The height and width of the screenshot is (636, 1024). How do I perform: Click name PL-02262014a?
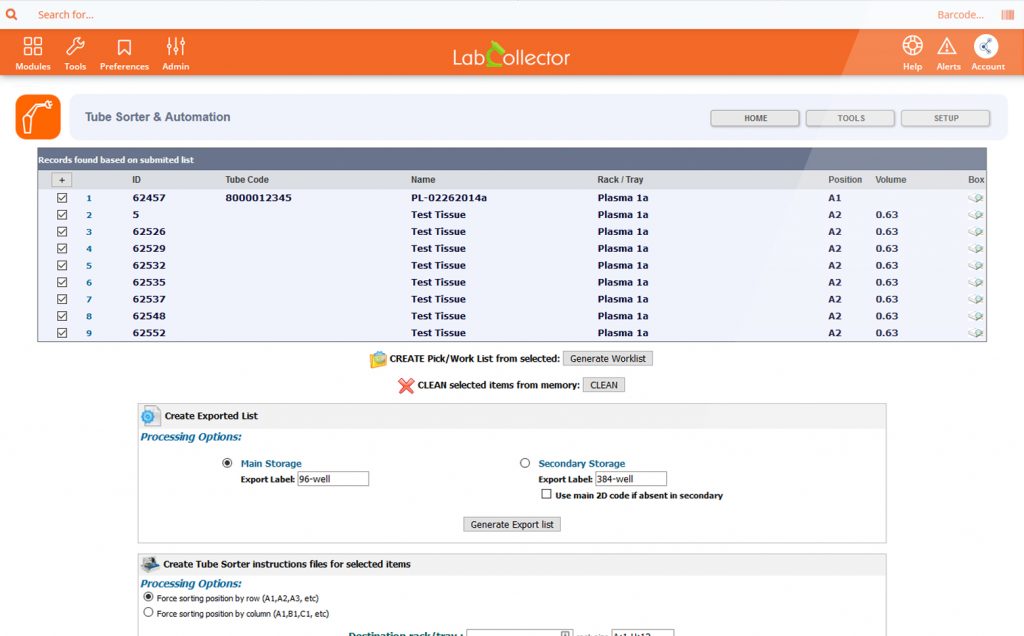pyautogui.click(x=449, y=198)
